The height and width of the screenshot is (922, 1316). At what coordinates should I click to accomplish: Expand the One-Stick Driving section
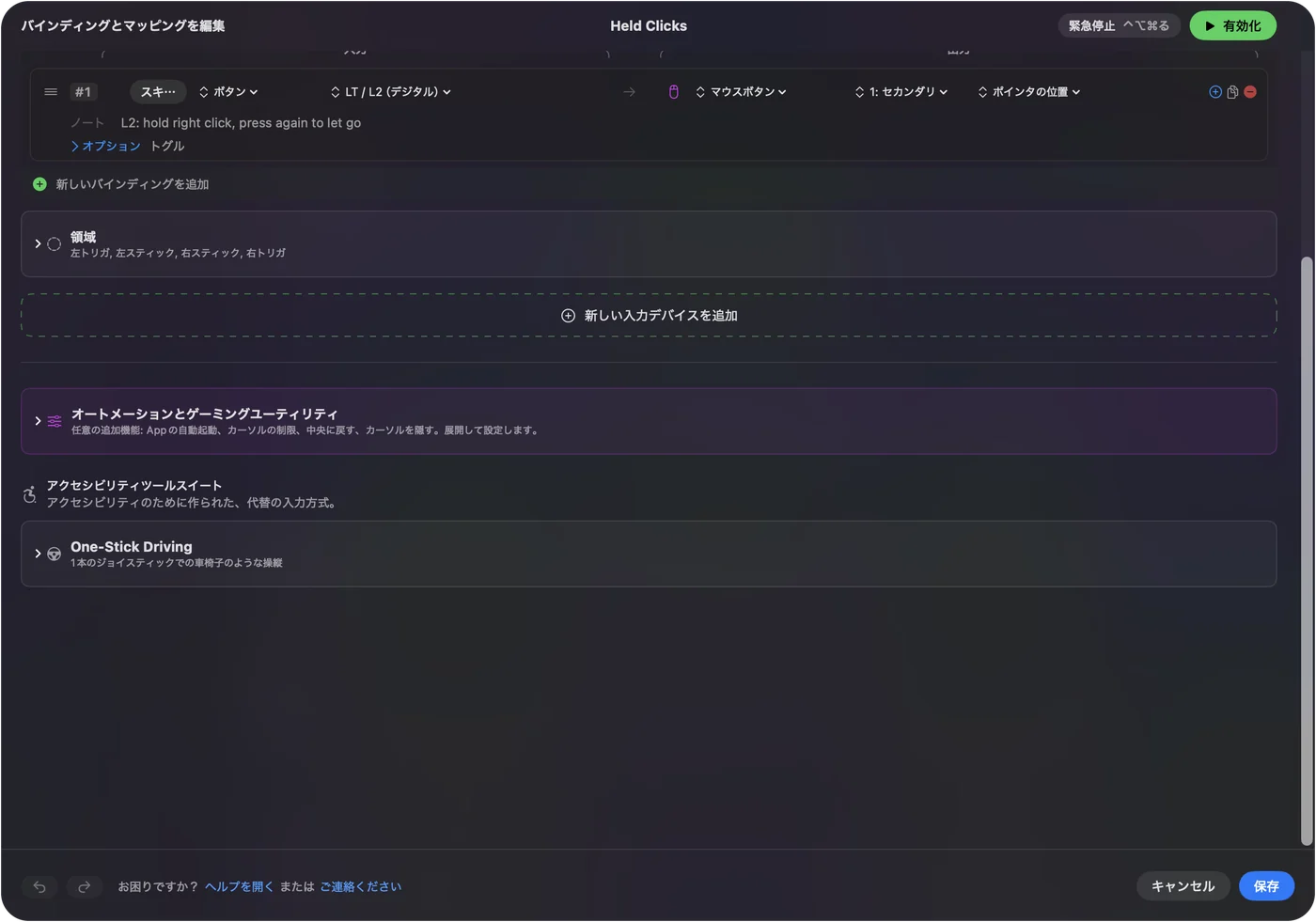click(38, 554)
